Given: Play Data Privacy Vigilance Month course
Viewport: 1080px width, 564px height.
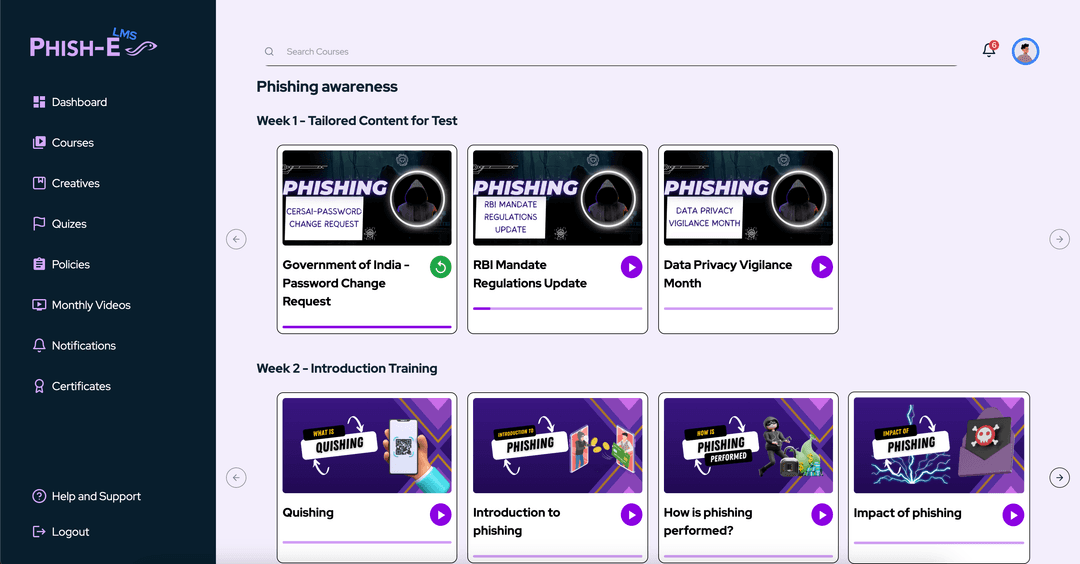Looking at the screenshot, I should click(x=822, y=267).
